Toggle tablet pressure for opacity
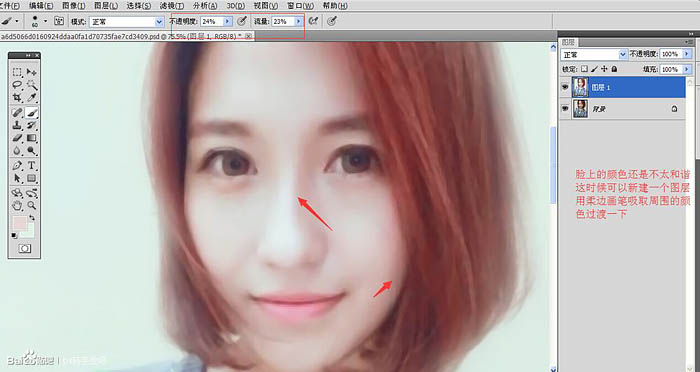Image resolution: width=700 pixels, height=372 pixels. tap(242, 21)
